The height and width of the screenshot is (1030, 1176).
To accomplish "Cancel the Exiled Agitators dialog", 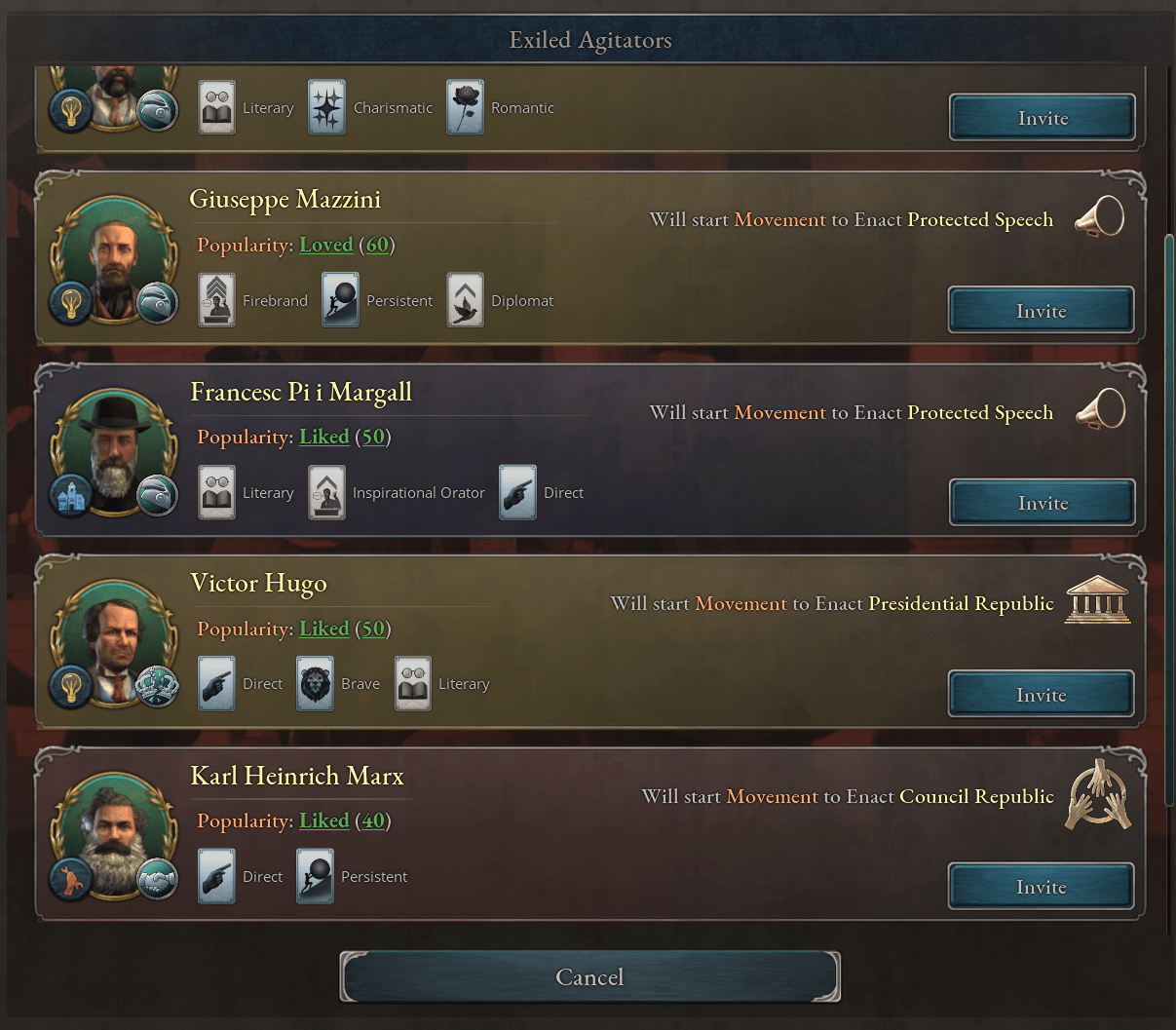I will coord(589,977).
